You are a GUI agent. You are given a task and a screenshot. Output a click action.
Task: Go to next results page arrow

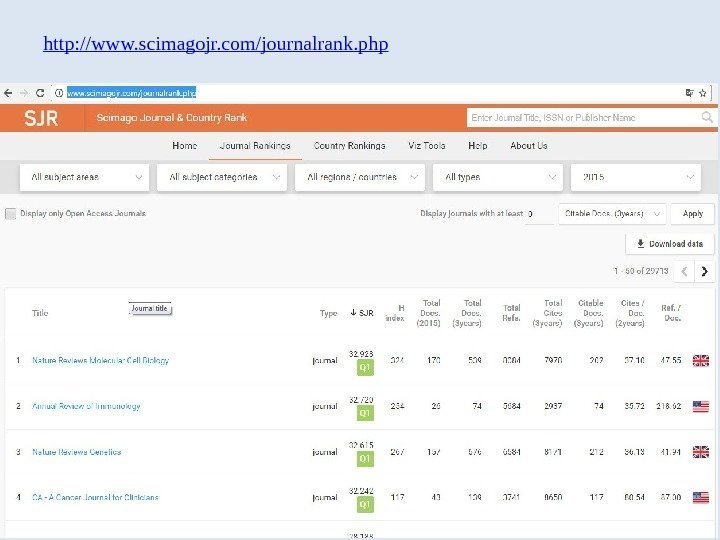click(705, 271)
